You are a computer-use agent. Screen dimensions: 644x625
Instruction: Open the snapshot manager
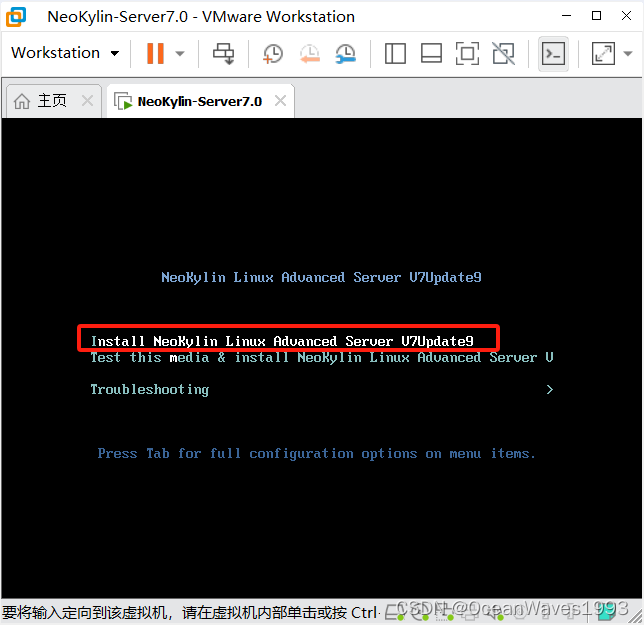pyautogui.click(x=346, y=54)
